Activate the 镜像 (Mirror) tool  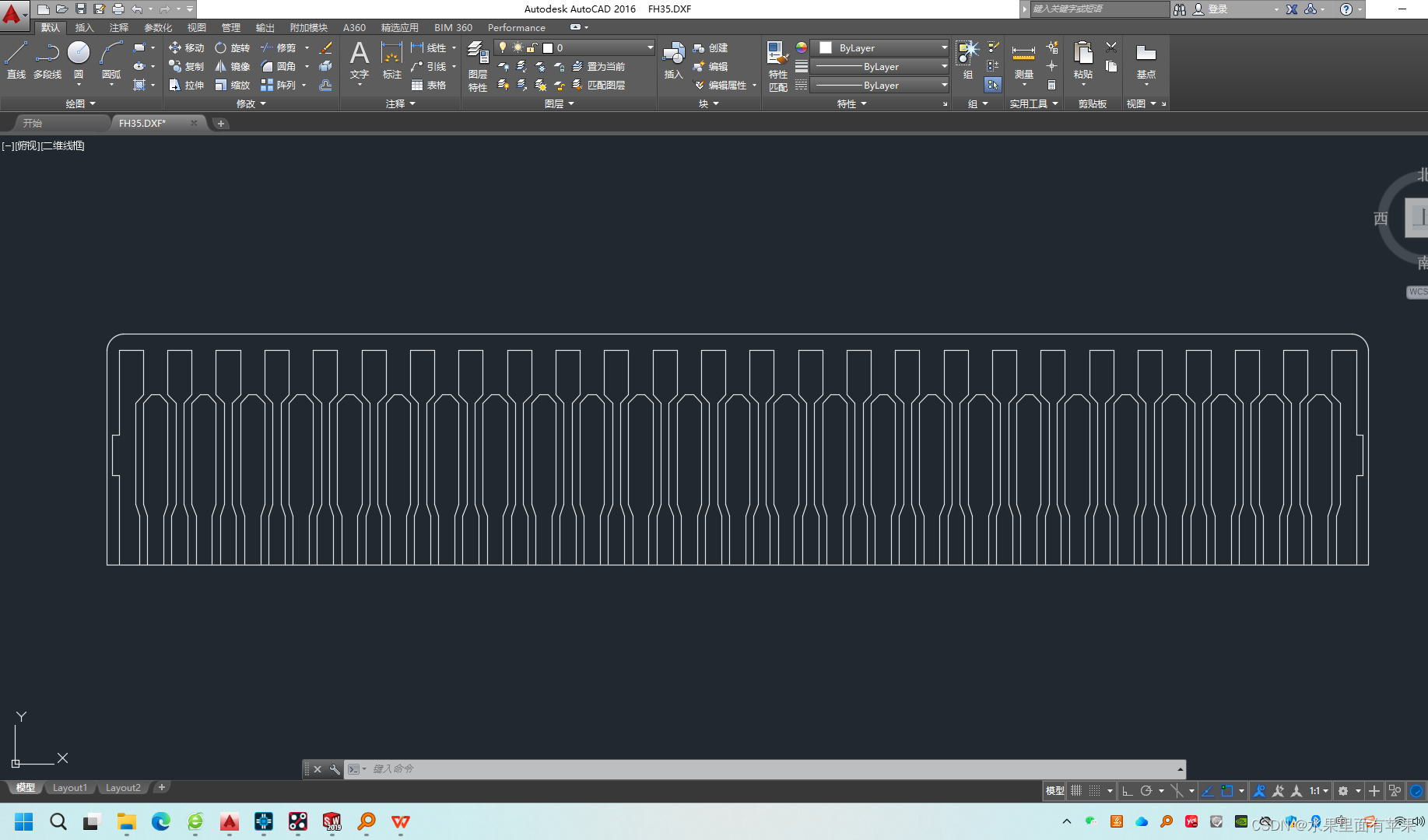[233, 67]
